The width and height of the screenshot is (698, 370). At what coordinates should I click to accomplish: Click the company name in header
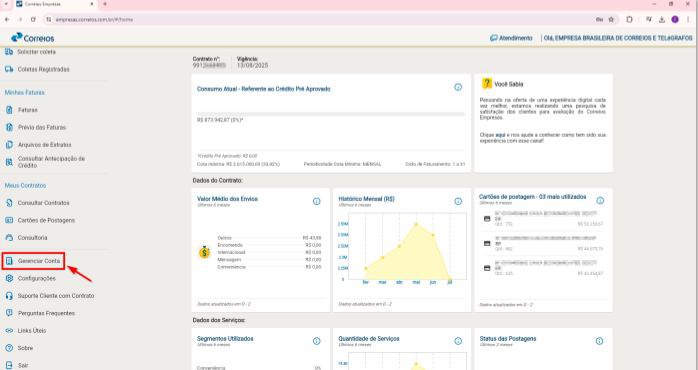(618, 38)
